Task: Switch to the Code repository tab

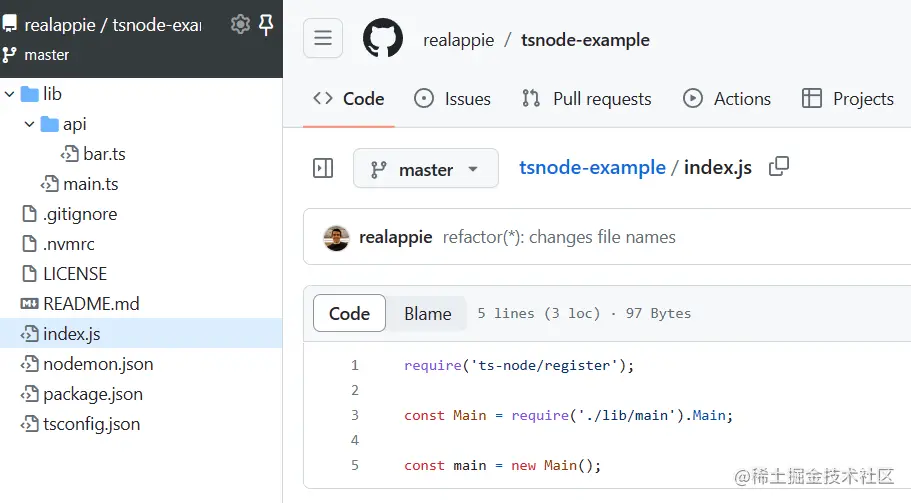Action: pos(349,99)
